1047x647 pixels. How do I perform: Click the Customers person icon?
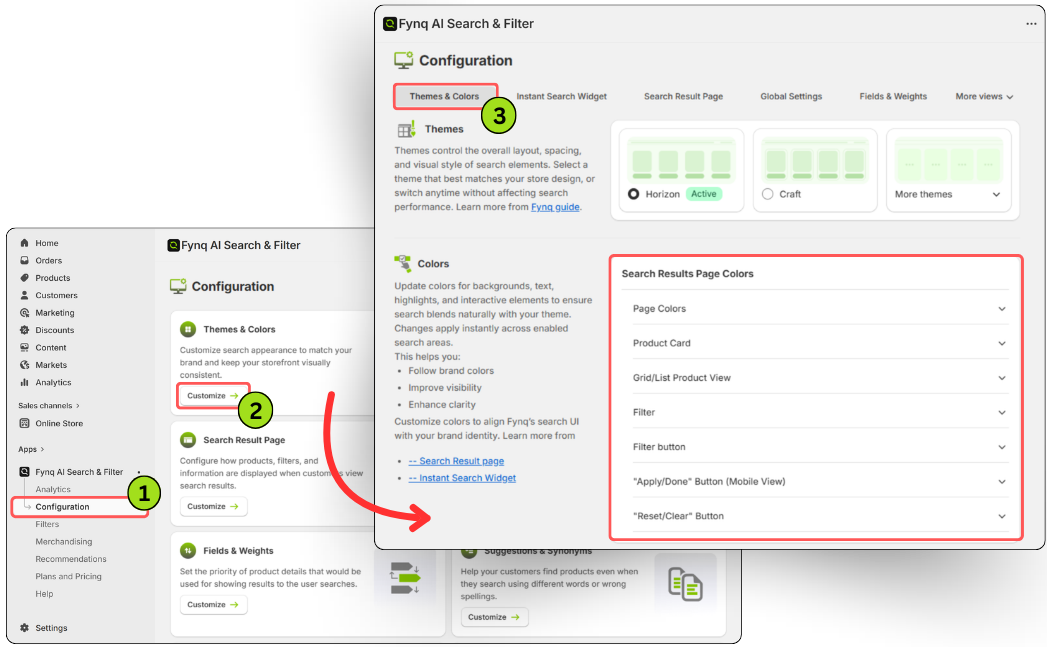tap(25, 295)
